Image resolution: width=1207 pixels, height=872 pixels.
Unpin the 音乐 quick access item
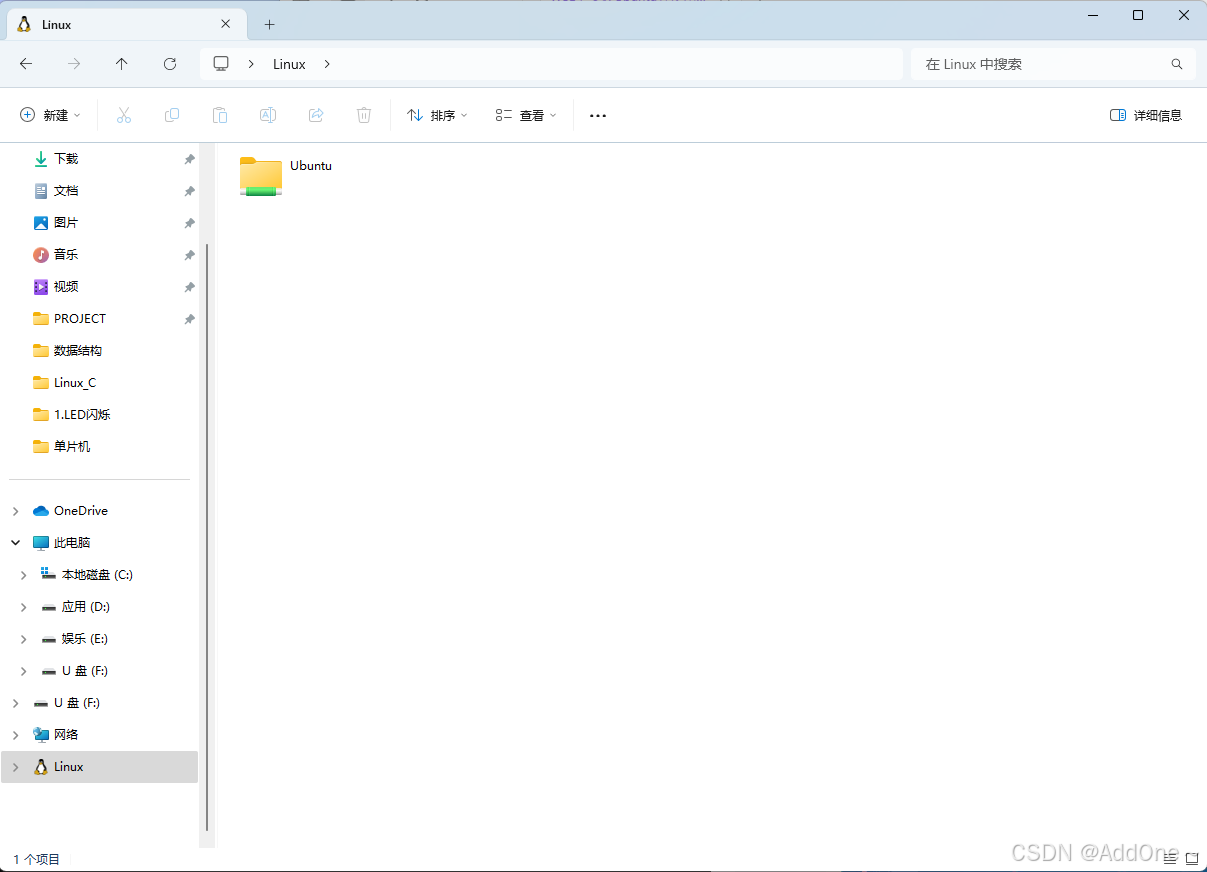pyautogui.click(x=189, y=255)
